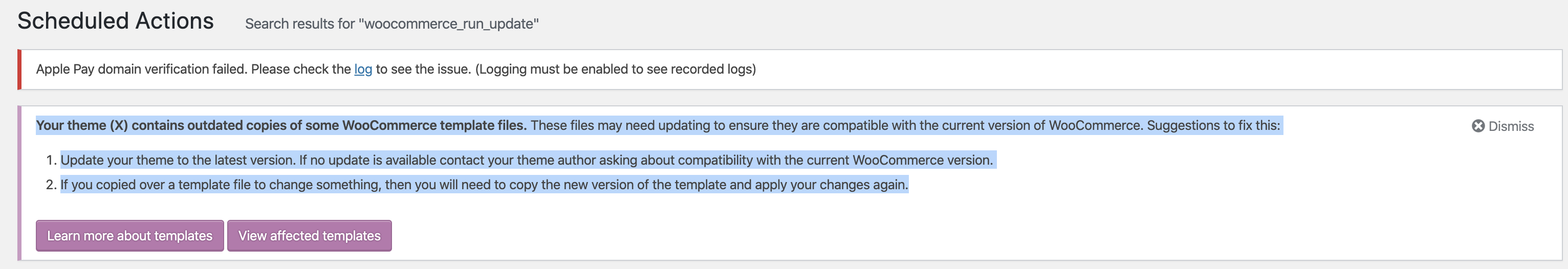The height and width of the screenshot is (269, 1568).
Task: Click the Logging must be enabled note
Action: (x=616, y=70)
